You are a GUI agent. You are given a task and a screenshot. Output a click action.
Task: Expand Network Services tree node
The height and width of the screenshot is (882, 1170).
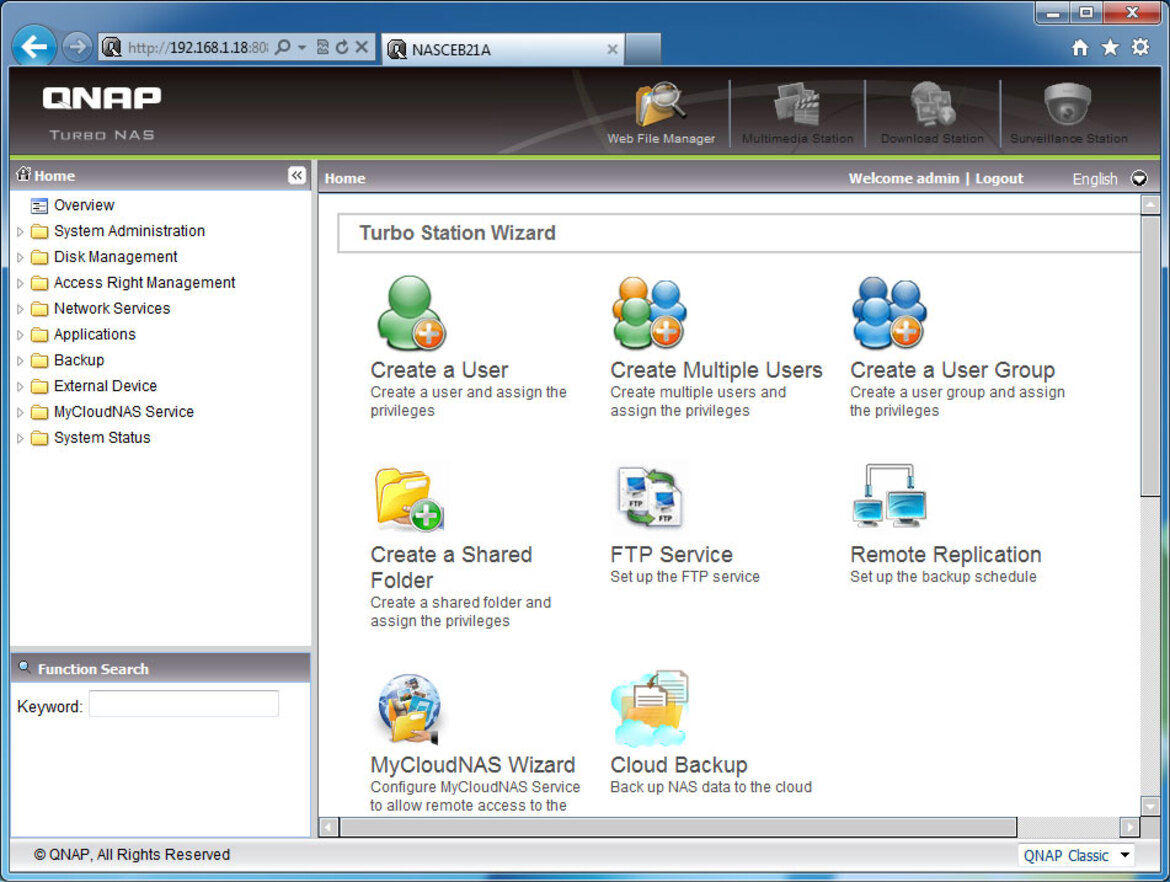pos(20,309)
